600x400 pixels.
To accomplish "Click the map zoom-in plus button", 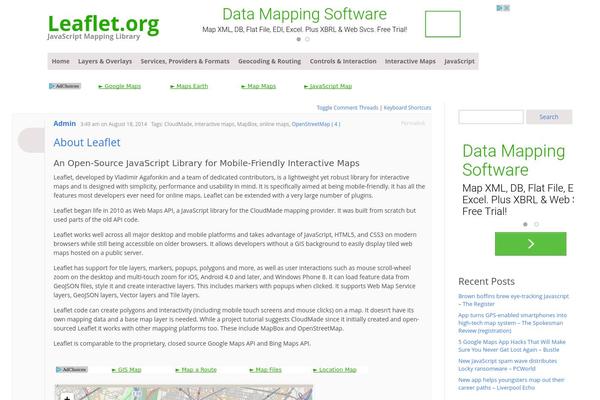I will coord(67,397).
